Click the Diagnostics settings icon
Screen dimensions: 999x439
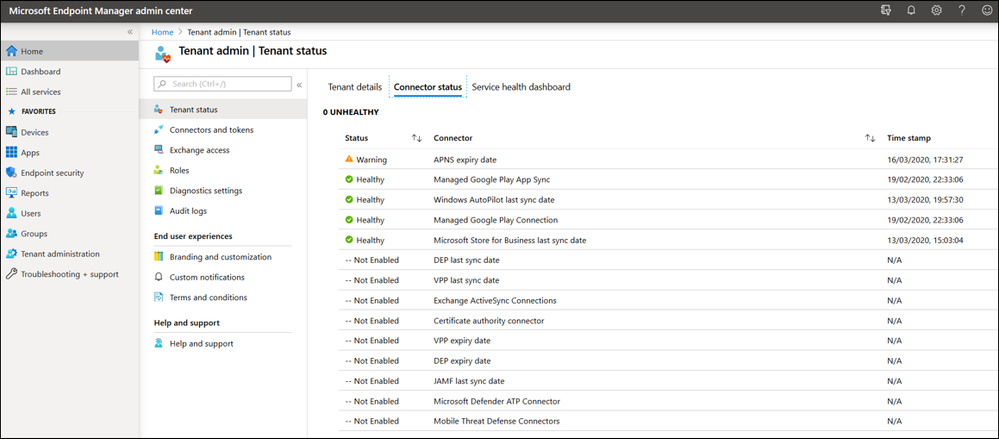pyautogui.click(x=159, y=191)
